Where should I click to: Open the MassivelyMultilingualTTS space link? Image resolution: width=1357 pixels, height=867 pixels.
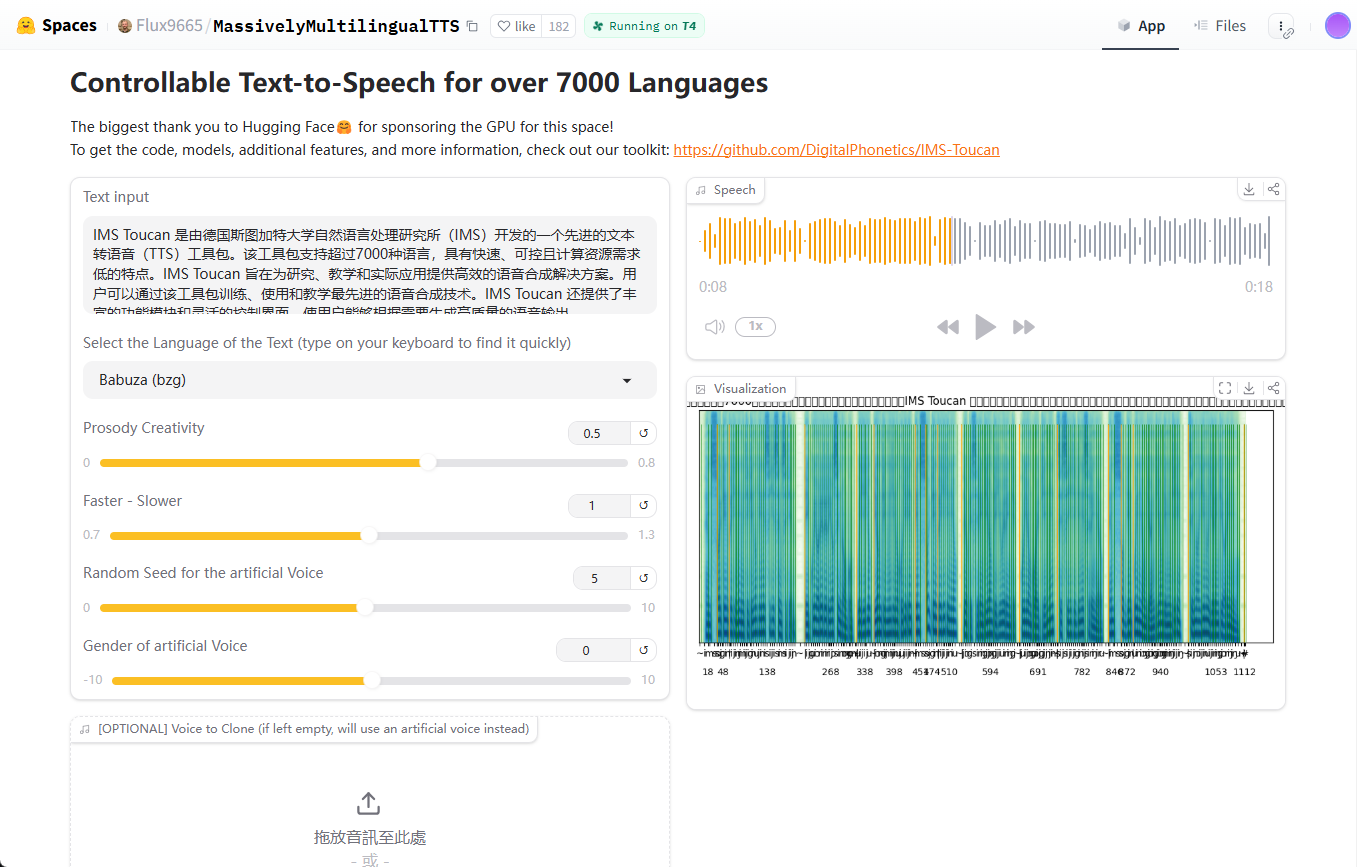(336, 26)
